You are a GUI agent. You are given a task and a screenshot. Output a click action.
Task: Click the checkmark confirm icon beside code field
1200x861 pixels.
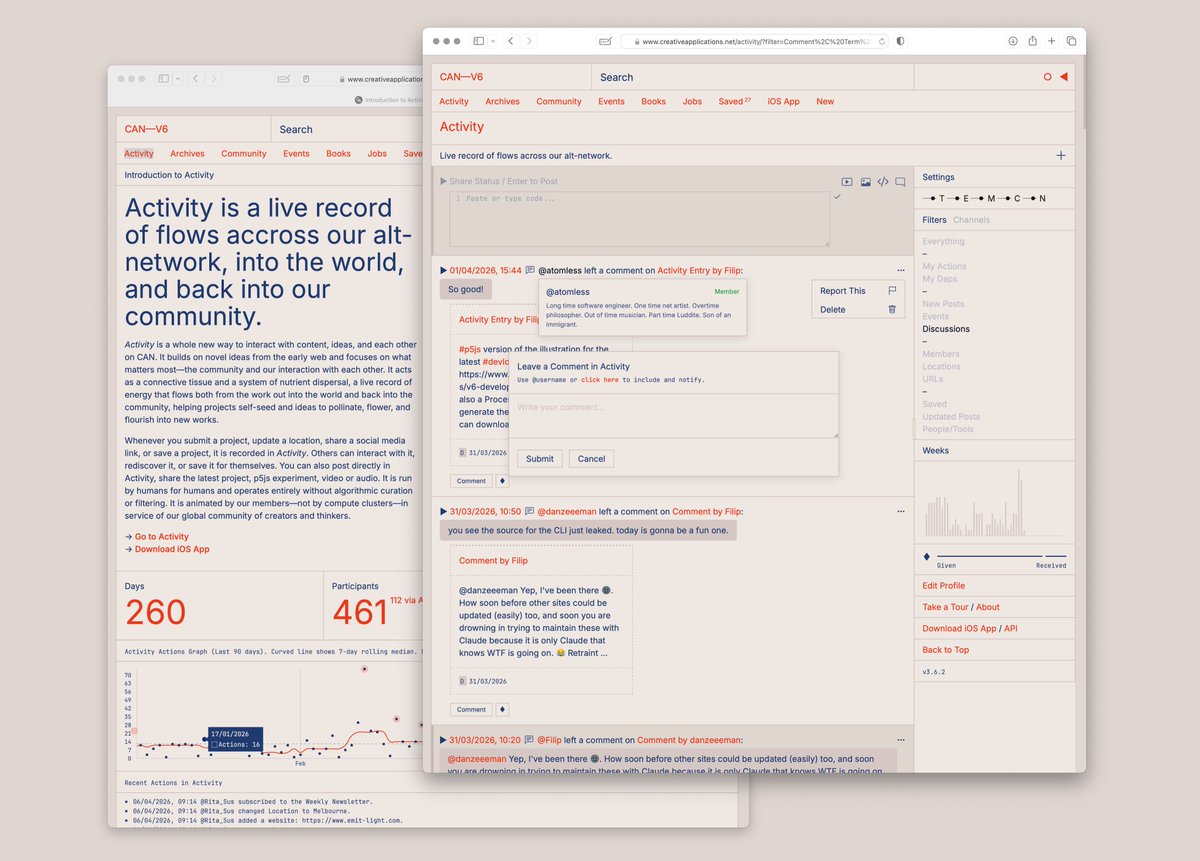click(837, 197)
